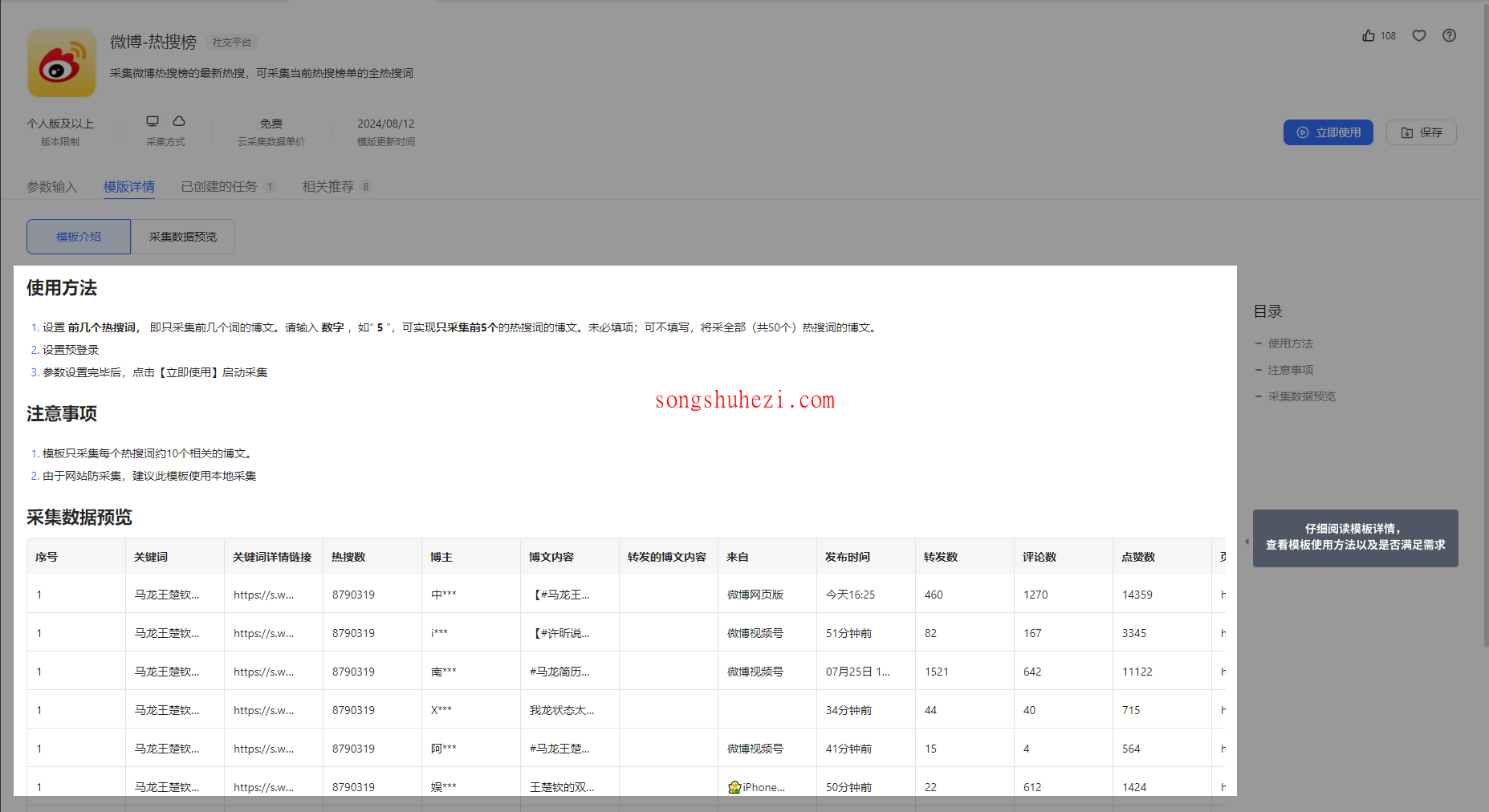Jump to 采集数据预览 in the 目录
The image size is (1489, 812).
(x=1302, y=396)
